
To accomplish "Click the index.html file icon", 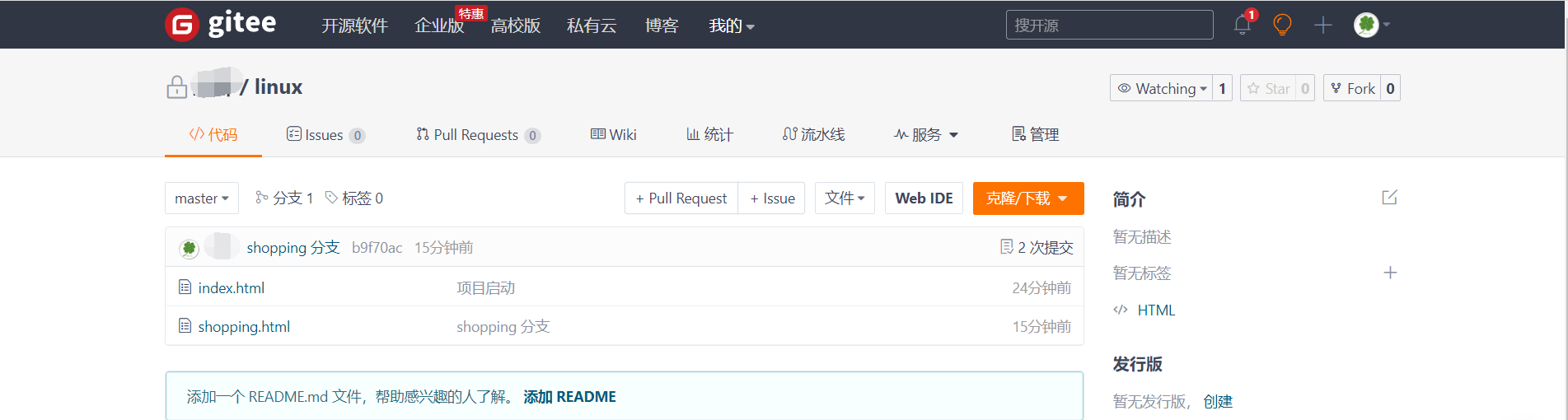I will (x=185, y=287).
